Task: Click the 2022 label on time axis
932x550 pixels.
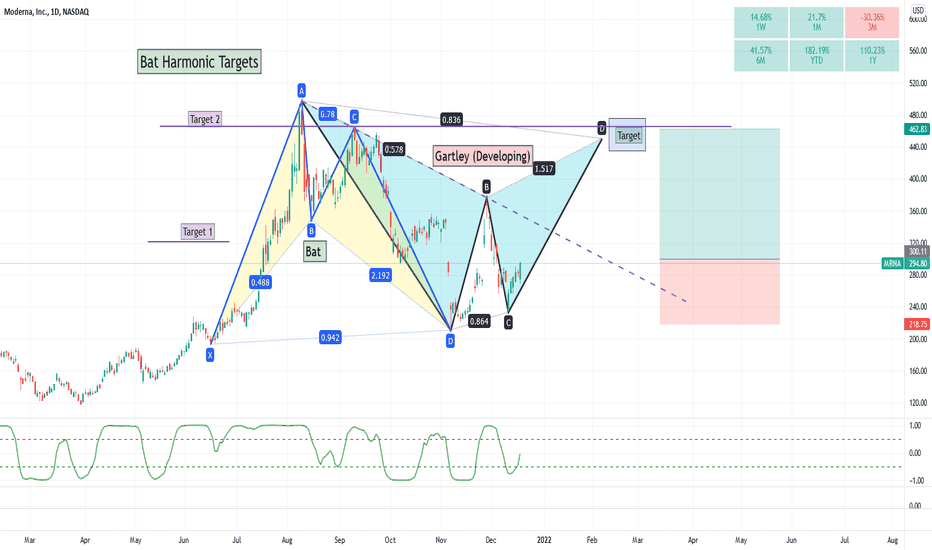Action: [544, 540]
